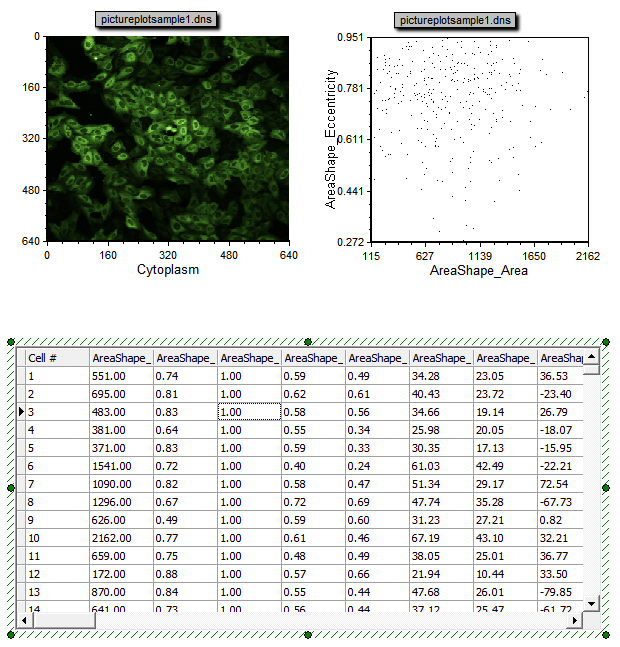Select row header of Cell 1
This screenshot has height=647, width=620.
[x=21, y=376]
